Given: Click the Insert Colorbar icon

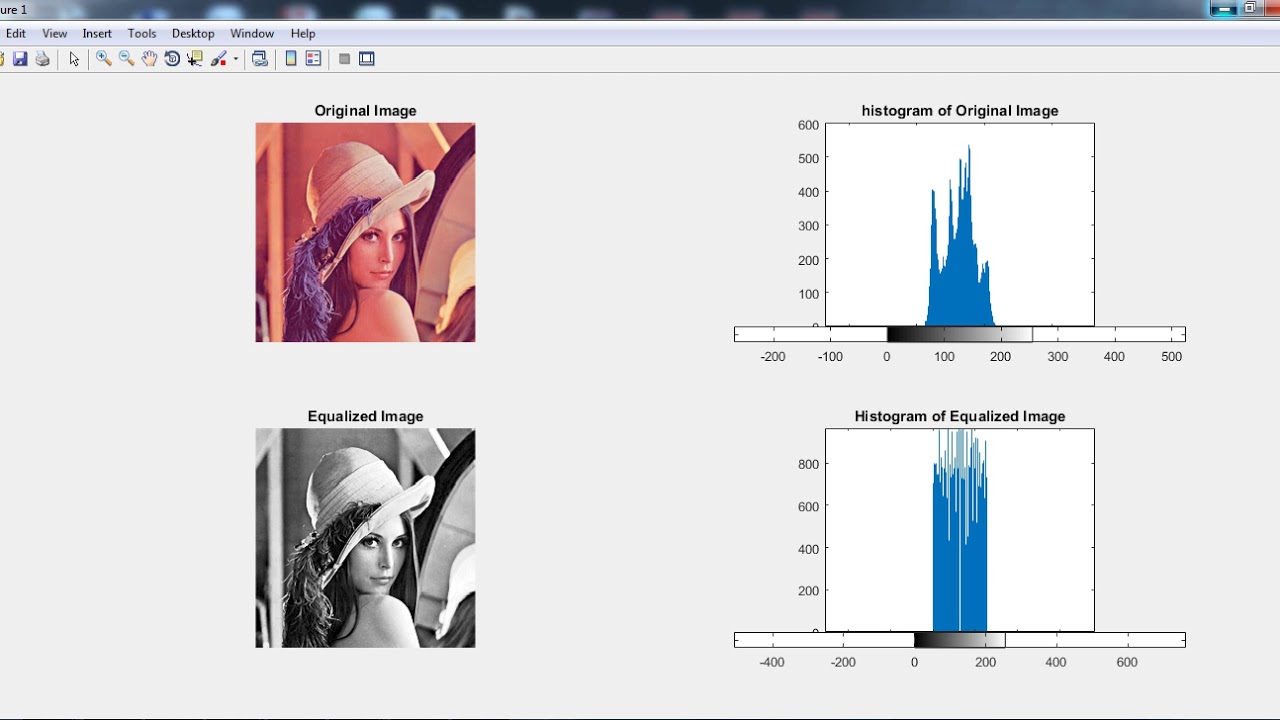Looking at the screenshot, I should [291, 59].
